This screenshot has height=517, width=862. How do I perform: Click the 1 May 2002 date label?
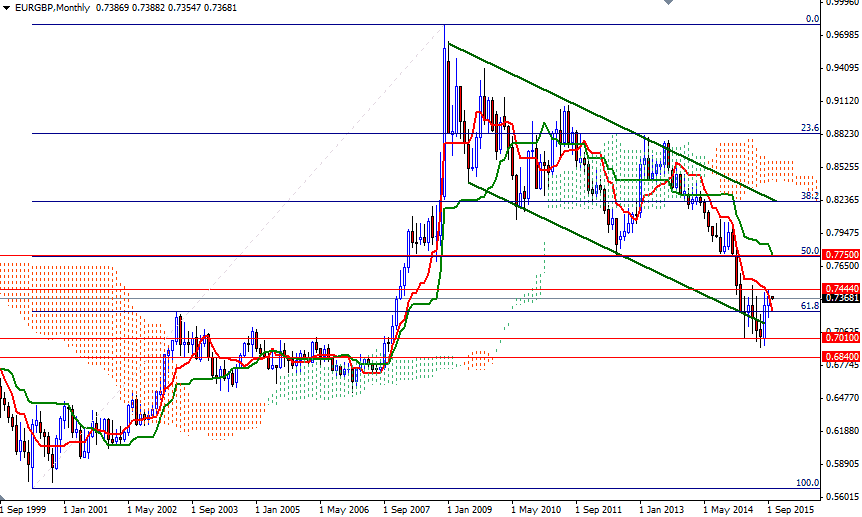coord(152,510)
